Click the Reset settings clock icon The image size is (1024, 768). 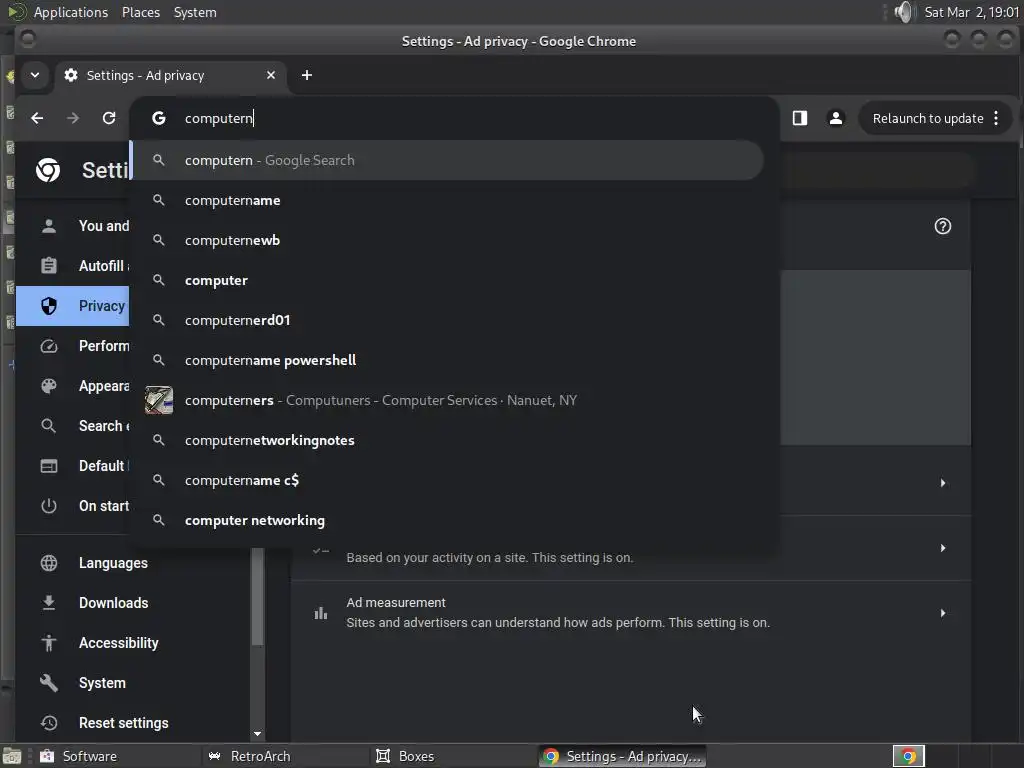[x=49, y=723]
